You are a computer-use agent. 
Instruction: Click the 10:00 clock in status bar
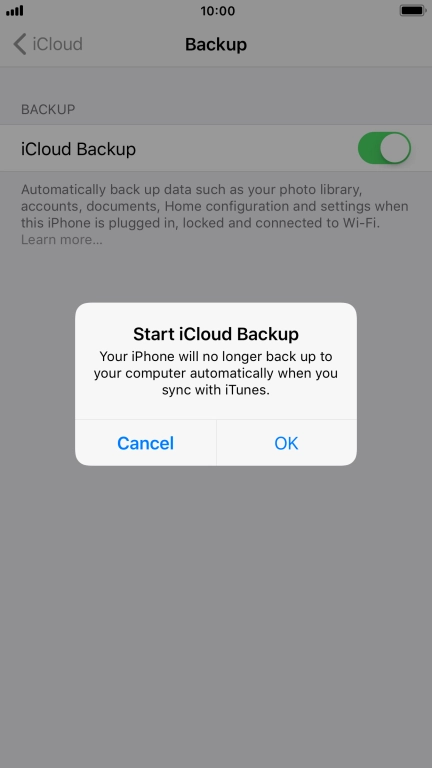217,10
